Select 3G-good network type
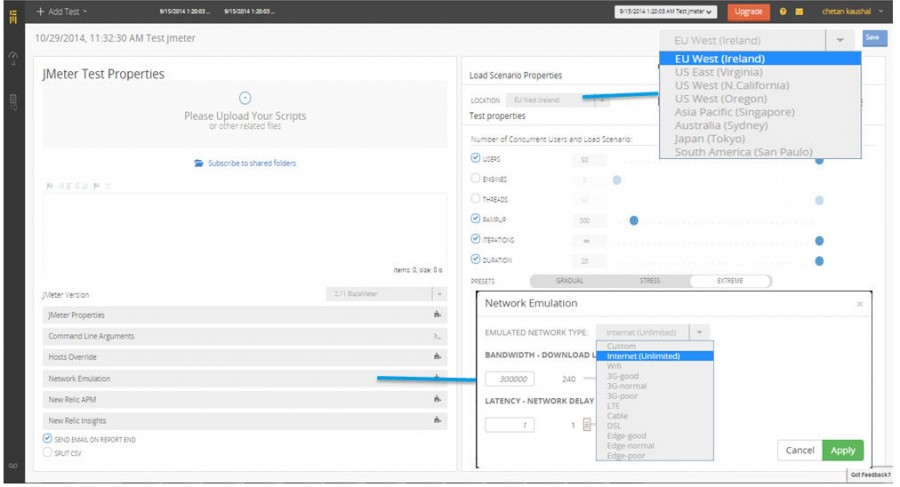The image size is (900, 487). (654, 376)
